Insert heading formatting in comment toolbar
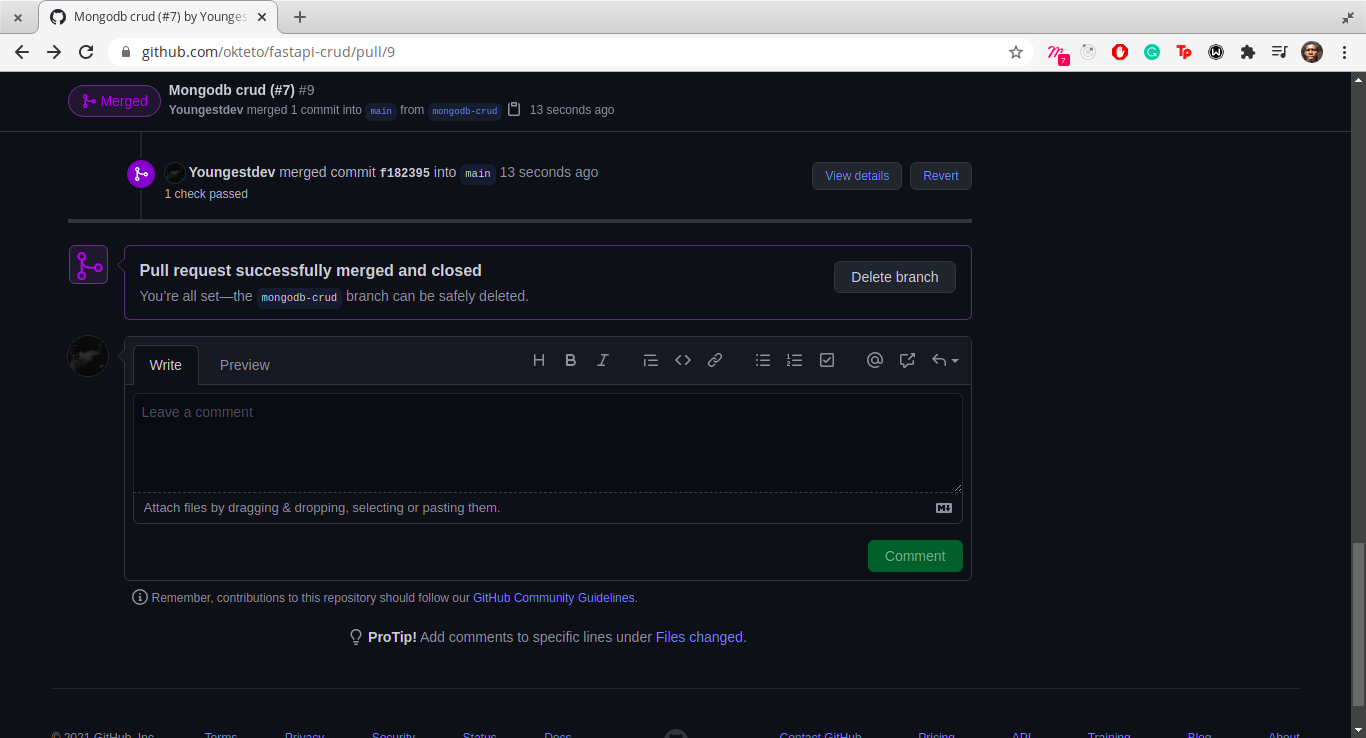 click(x=539, y=360)
